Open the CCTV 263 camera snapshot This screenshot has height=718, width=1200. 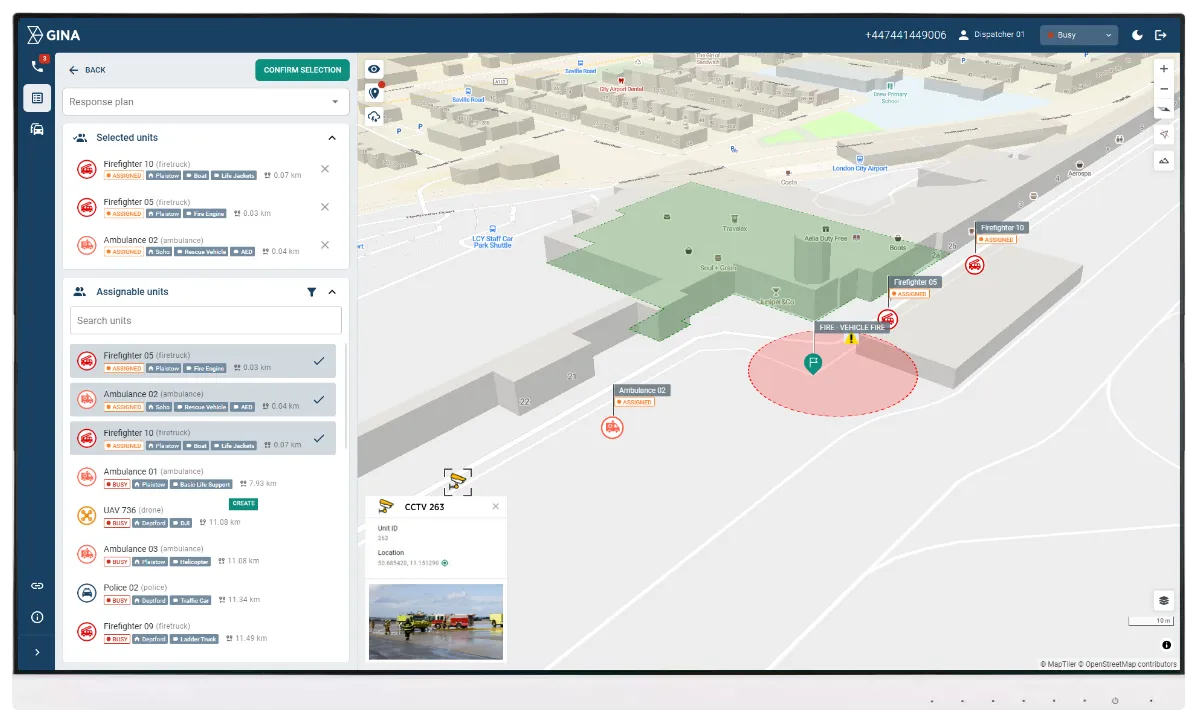[x=435, y=620]
